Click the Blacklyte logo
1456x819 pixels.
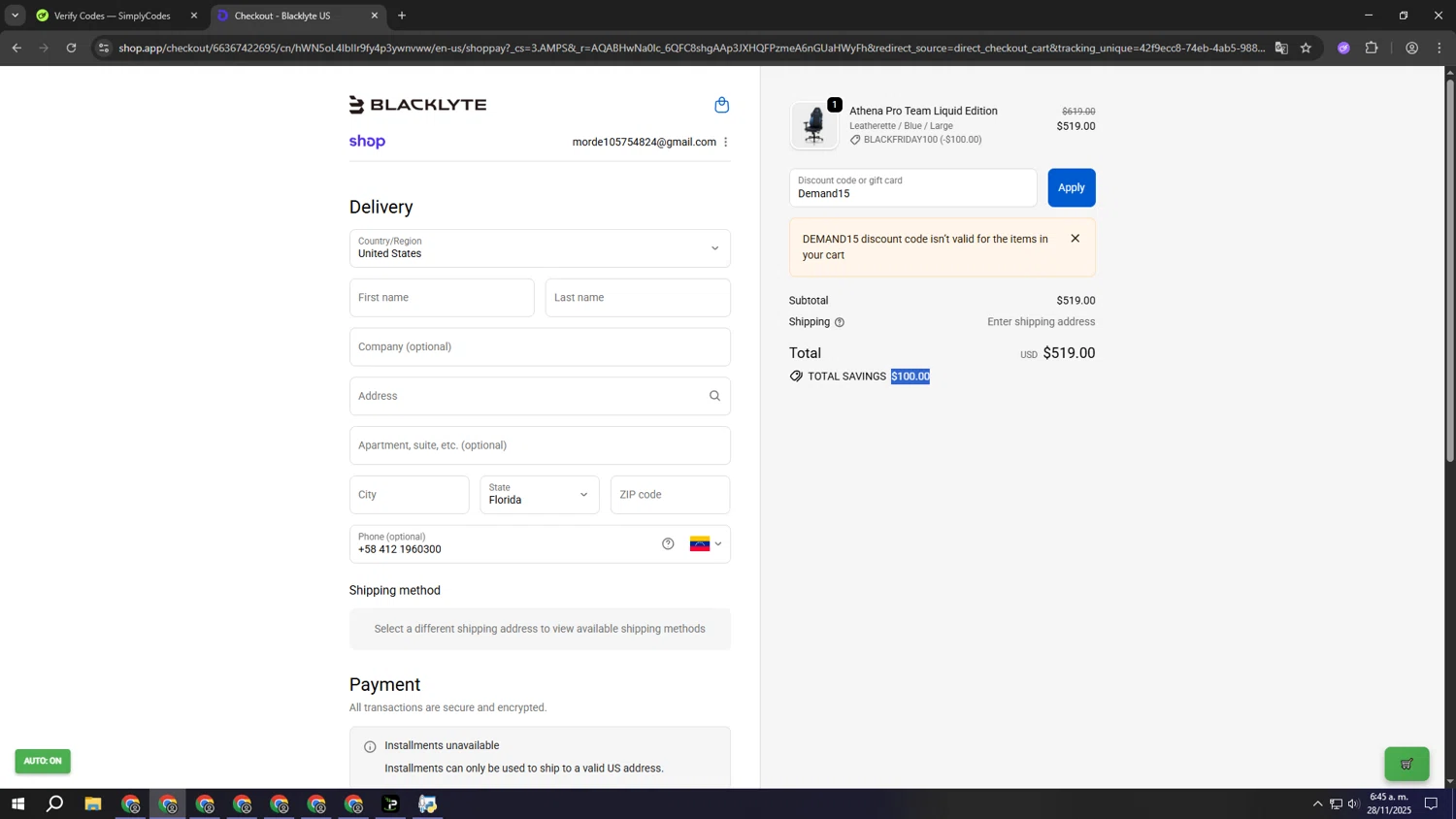[x=417, y=105]
